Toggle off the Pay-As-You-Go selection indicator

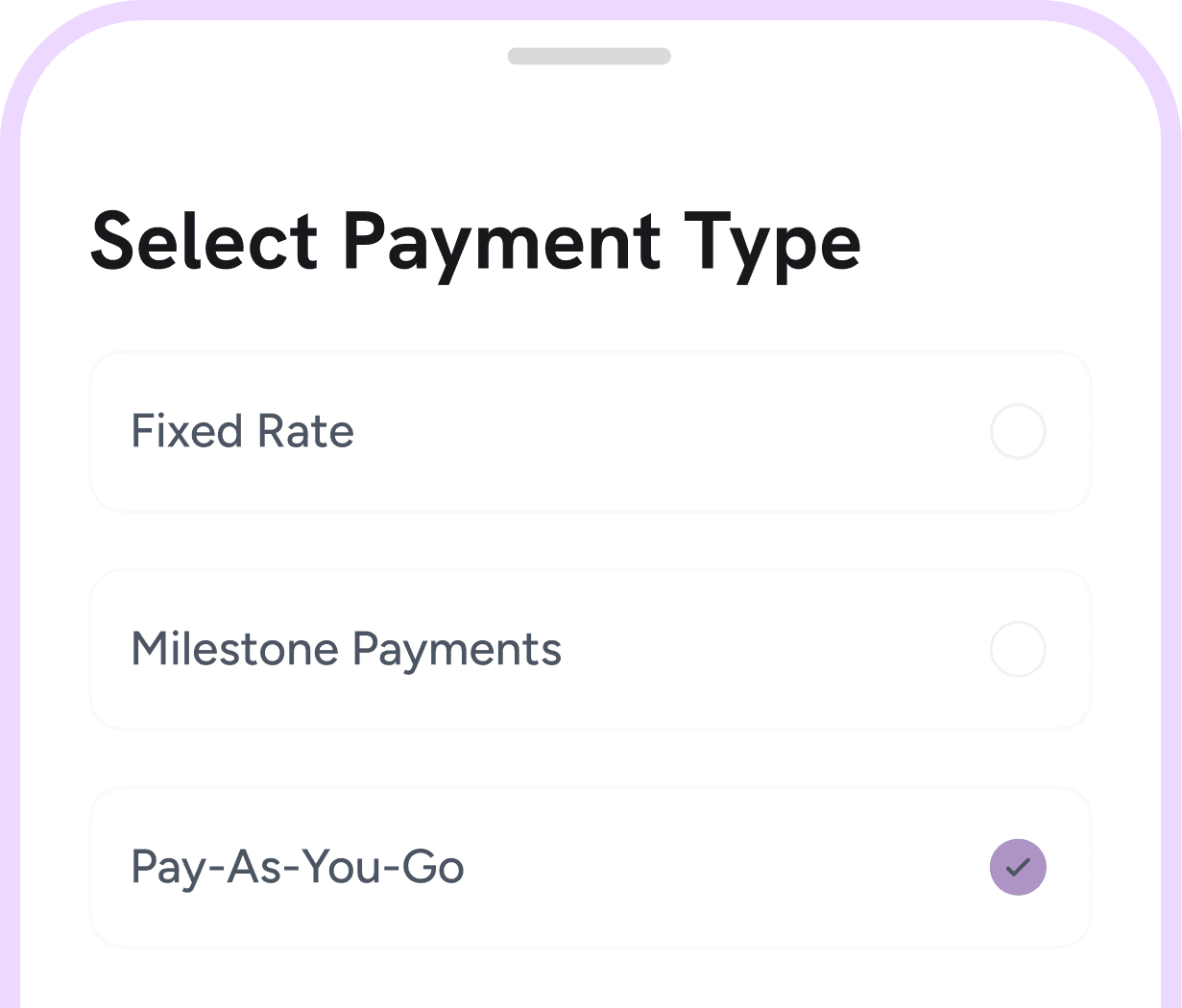(1018, 867)
